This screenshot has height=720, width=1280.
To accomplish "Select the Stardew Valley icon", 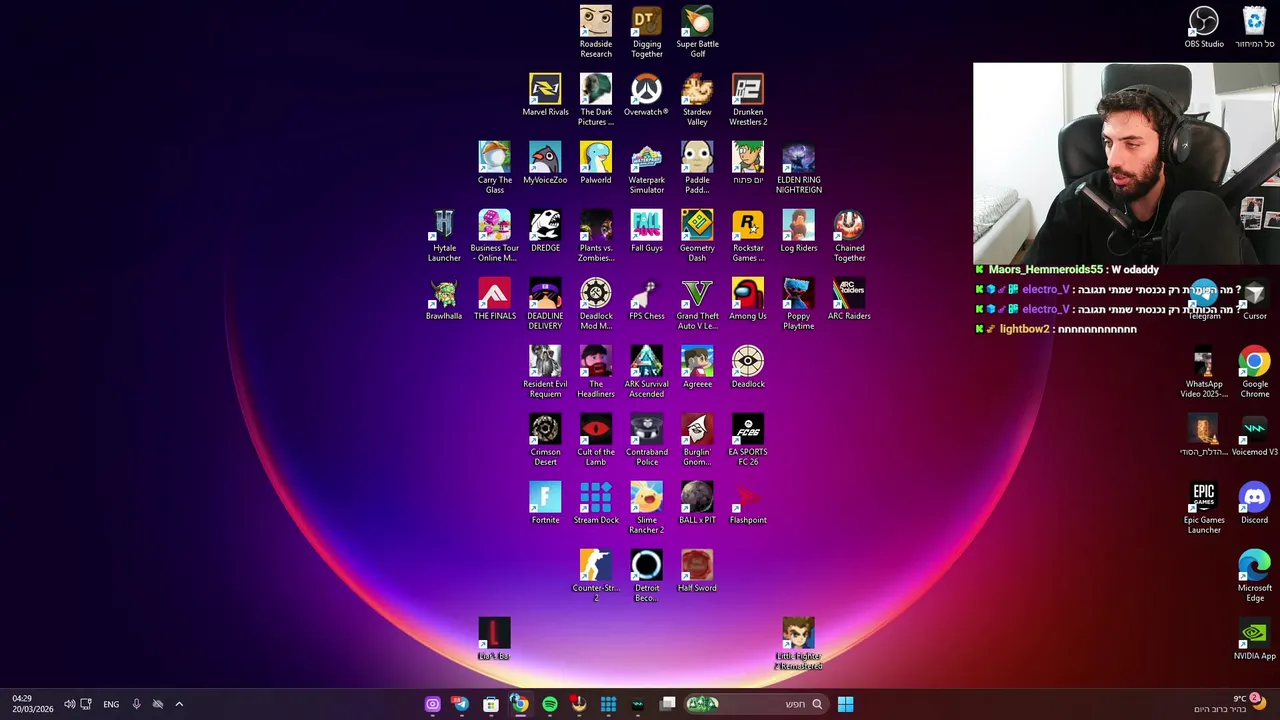I will coord(697,100).
